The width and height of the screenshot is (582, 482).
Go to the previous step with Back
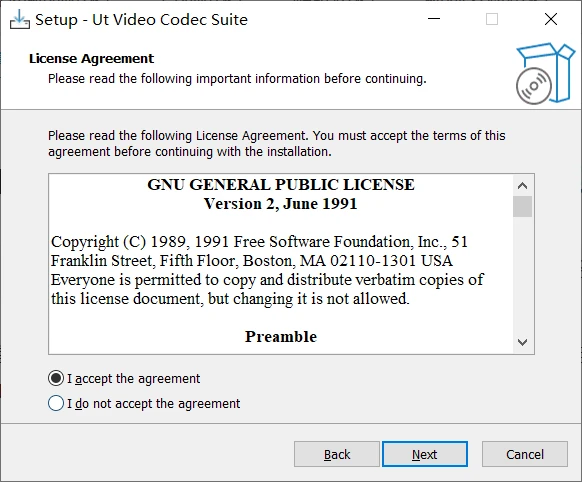(x=337, y=454)
